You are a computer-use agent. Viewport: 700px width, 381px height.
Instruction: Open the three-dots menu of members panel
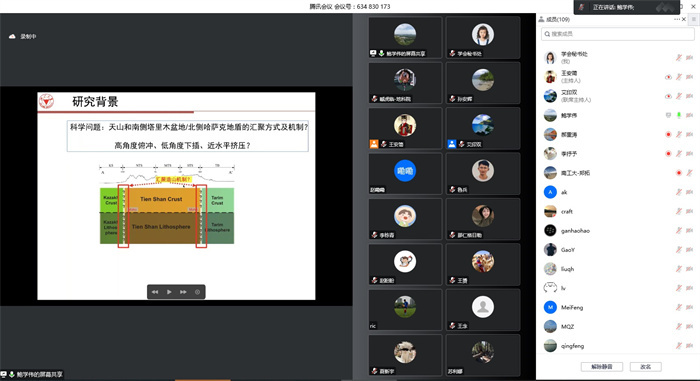[x=677, y=19]
